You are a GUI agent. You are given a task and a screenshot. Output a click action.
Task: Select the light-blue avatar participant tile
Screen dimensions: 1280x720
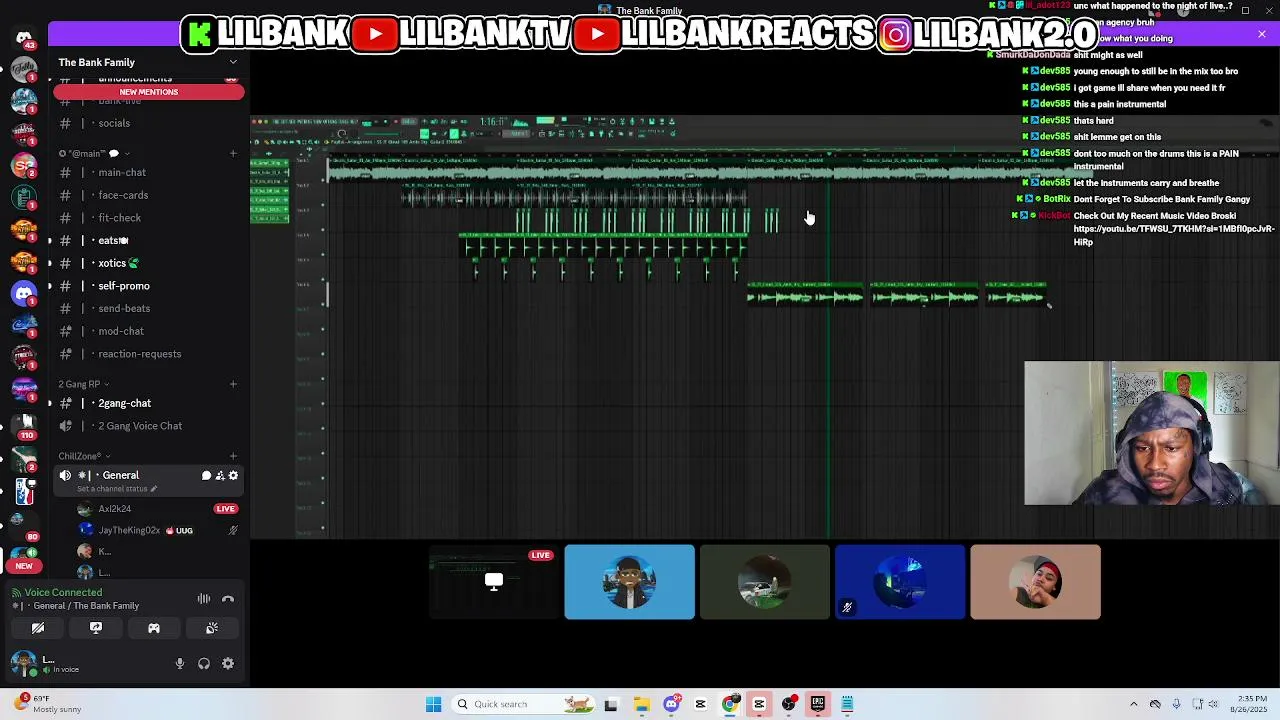[629, 582]
